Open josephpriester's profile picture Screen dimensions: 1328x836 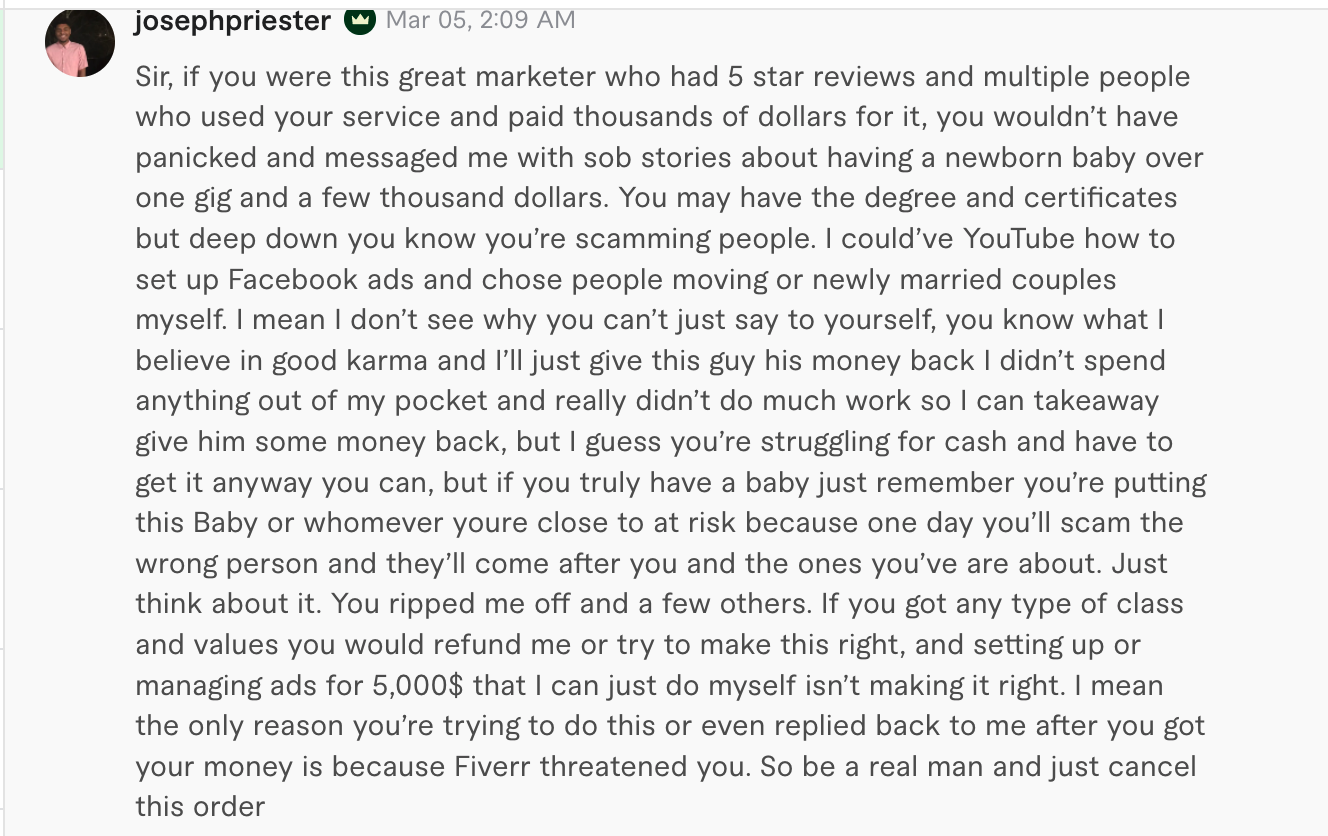click(80, 43)
